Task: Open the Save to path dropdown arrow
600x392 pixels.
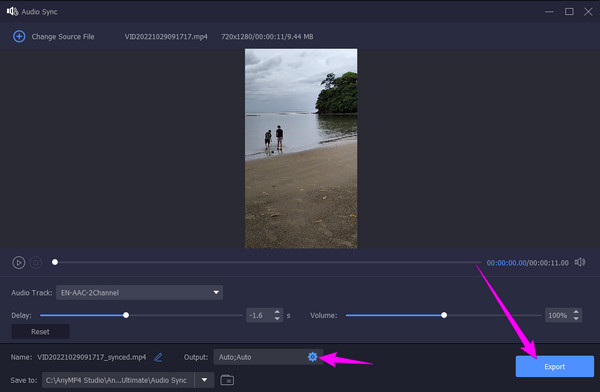Action: point(204,380)
